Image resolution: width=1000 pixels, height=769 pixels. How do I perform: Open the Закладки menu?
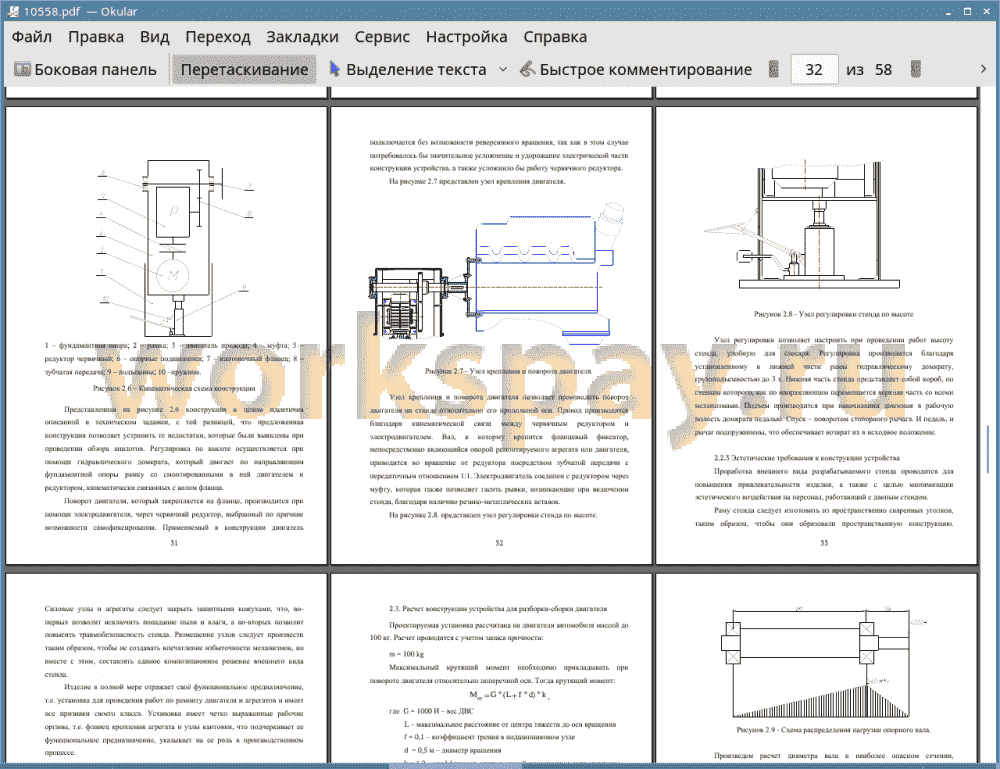click(302, 37)
